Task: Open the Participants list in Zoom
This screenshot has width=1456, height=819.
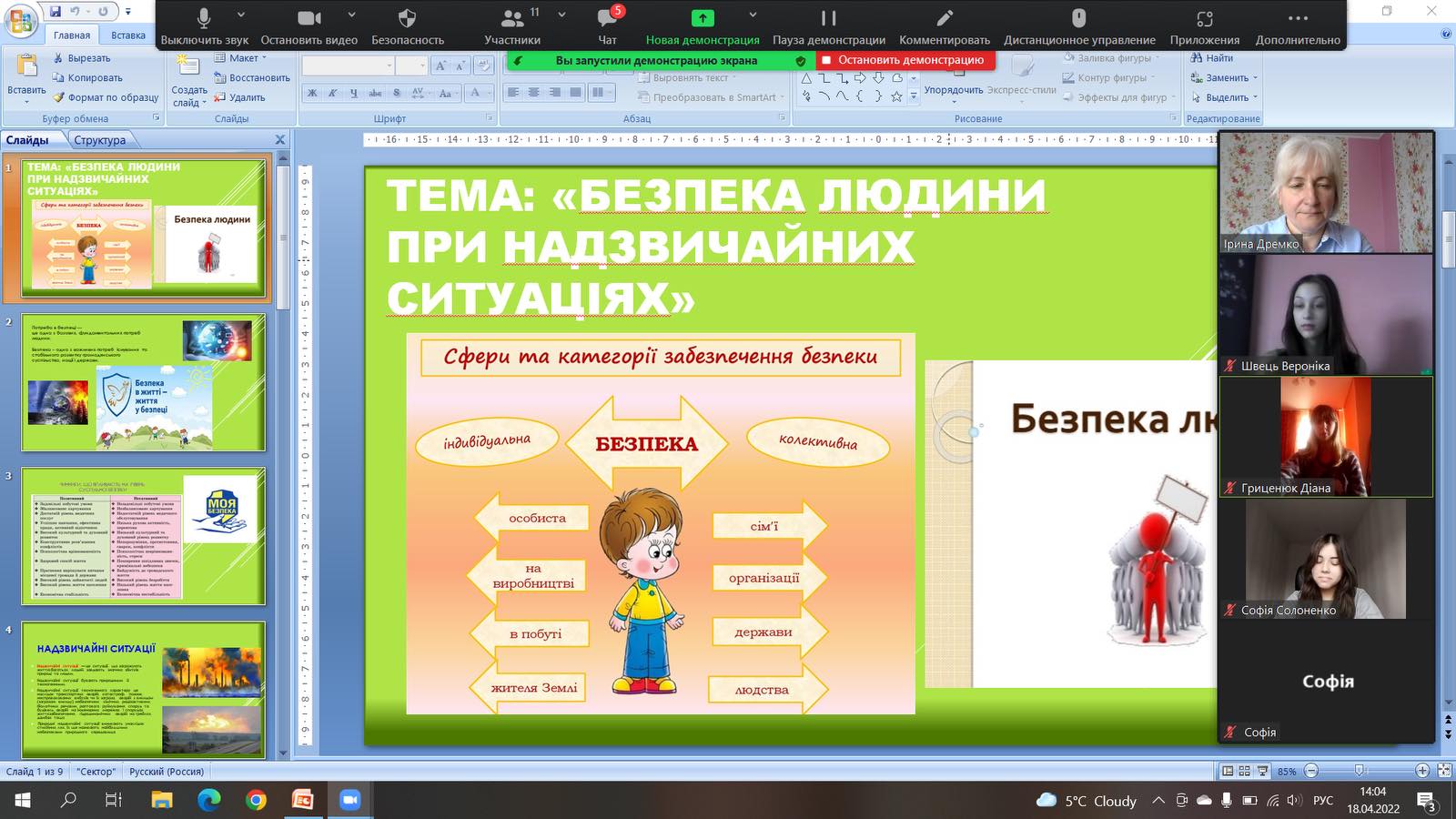Action: (x=512, y=25)
